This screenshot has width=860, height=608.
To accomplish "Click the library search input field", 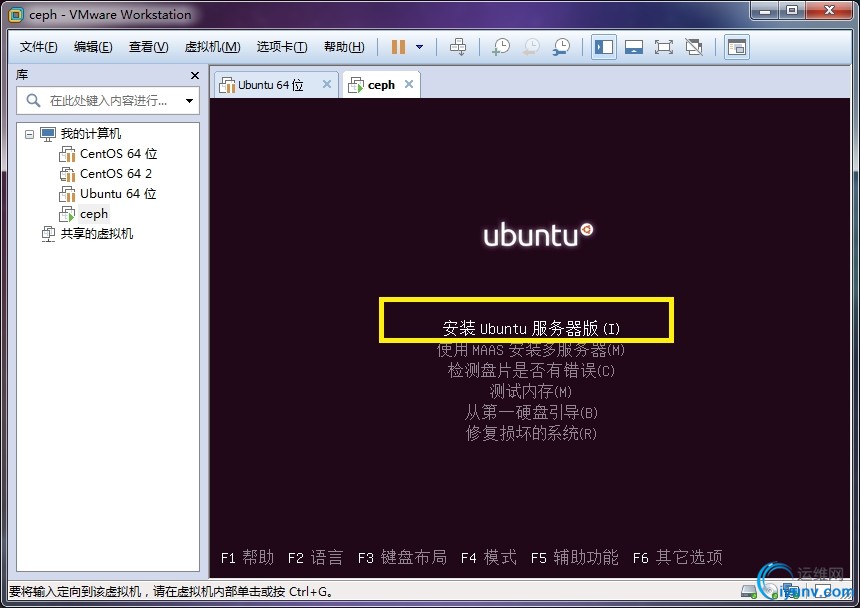I will point(108,101).
